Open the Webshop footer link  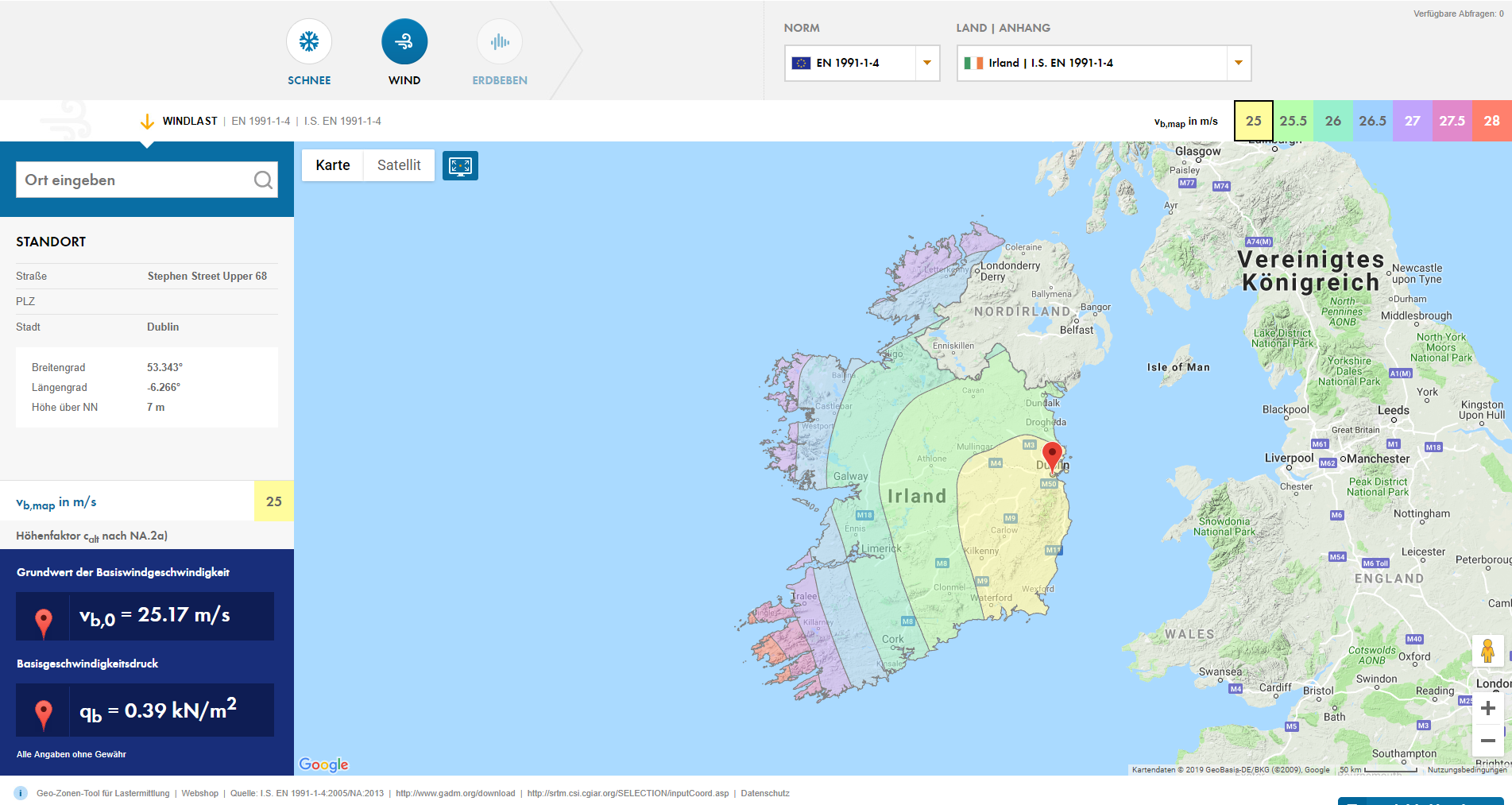pyautogui.click(x=199, y=793)
